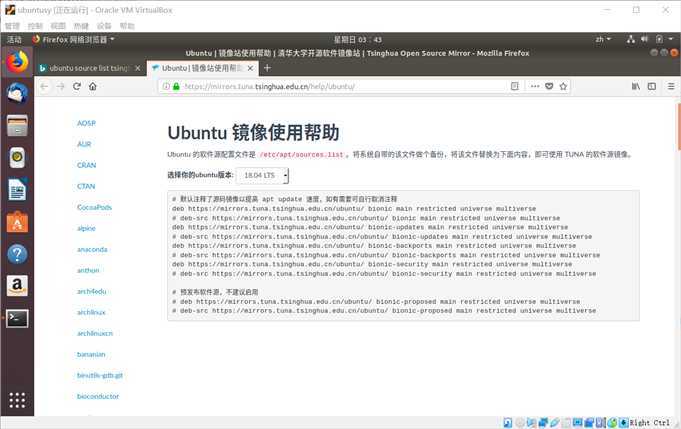Open the Firefox hamburger menu

pos(671,86)
